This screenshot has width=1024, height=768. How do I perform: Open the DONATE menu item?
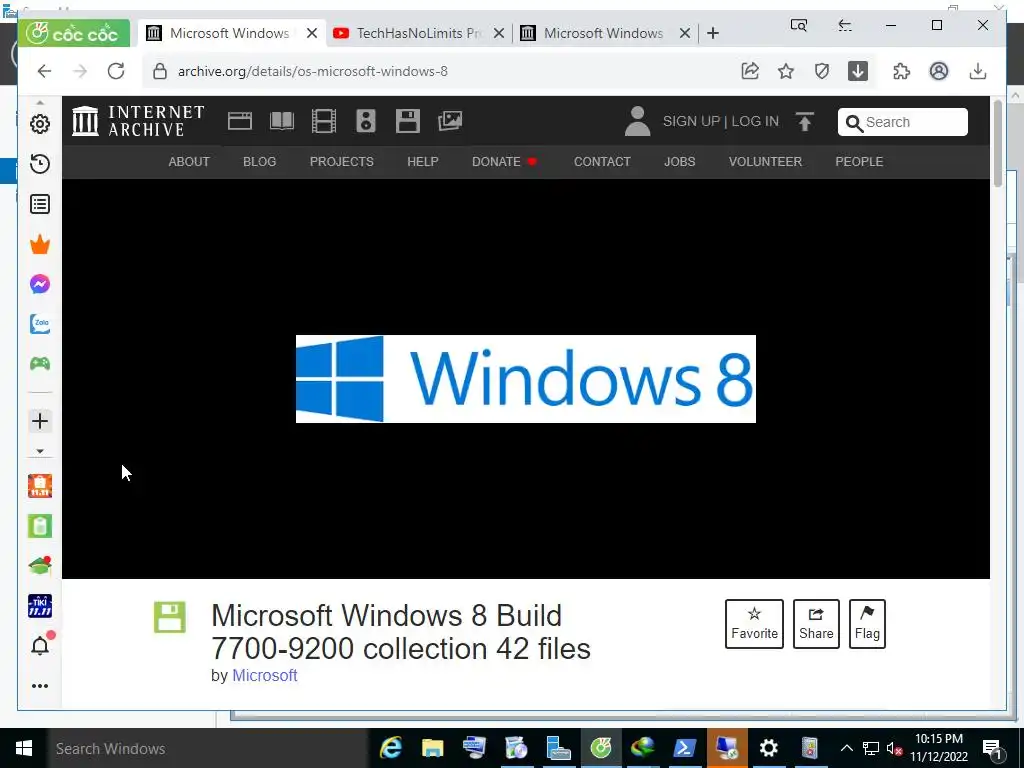(504, 162)
